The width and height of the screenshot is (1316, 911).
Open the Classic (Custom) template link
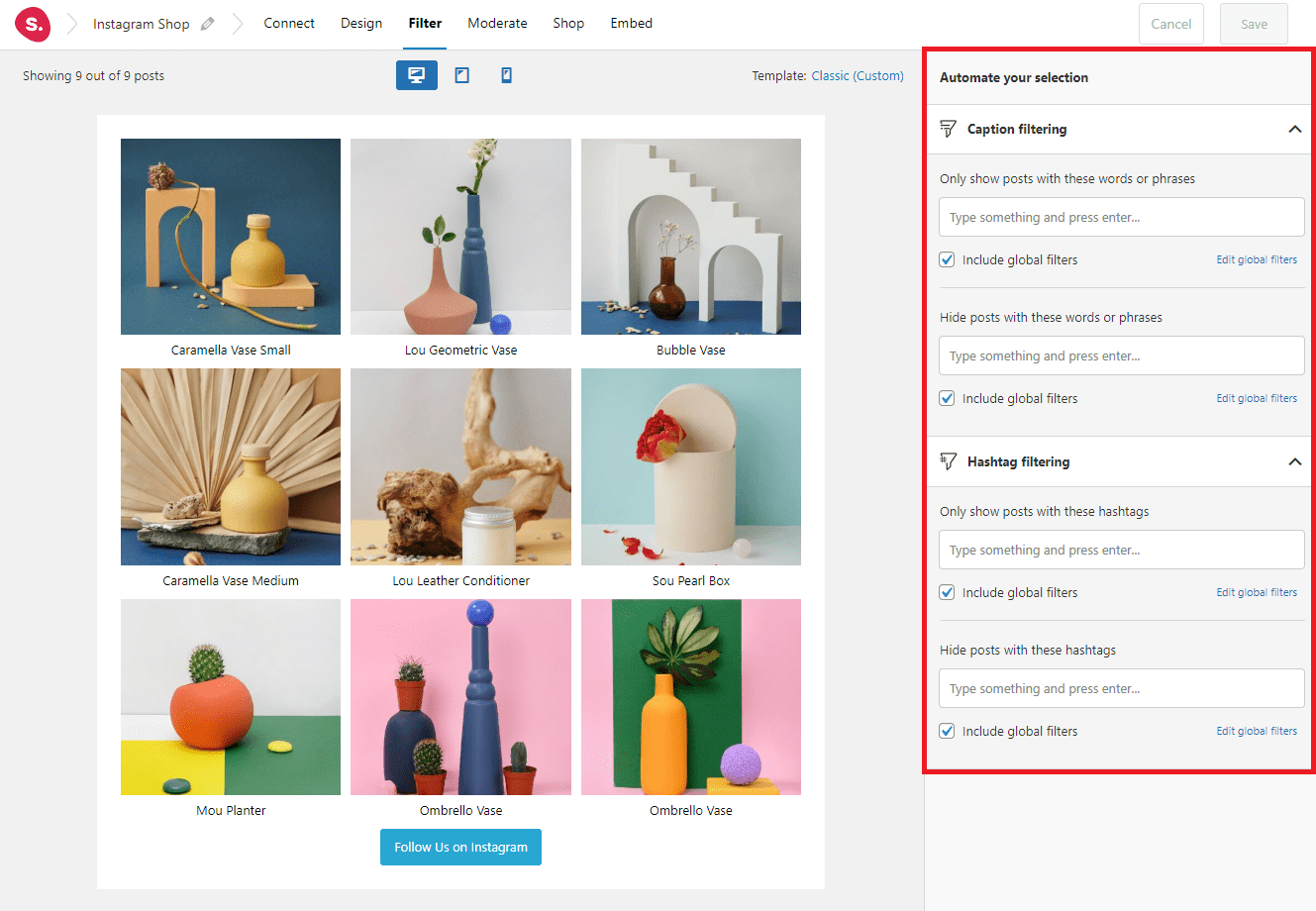(858, 75)
